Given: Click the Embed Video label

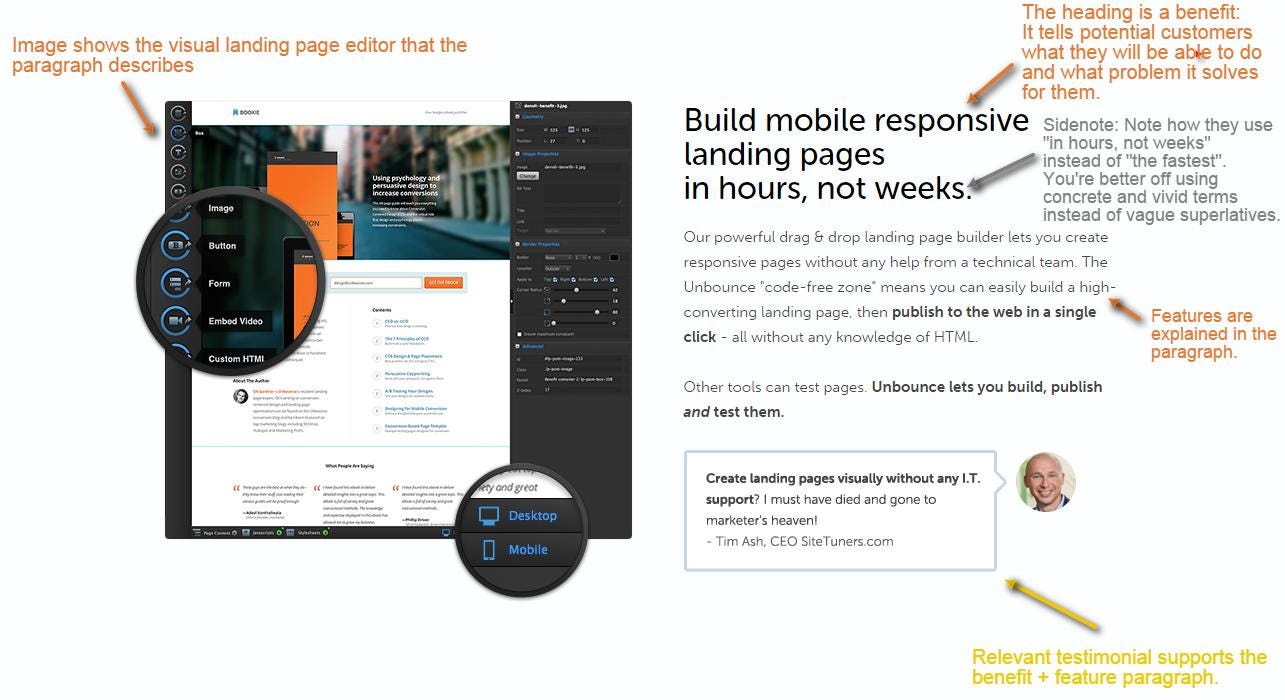Looking at the screenshot, I should (236, 321).
